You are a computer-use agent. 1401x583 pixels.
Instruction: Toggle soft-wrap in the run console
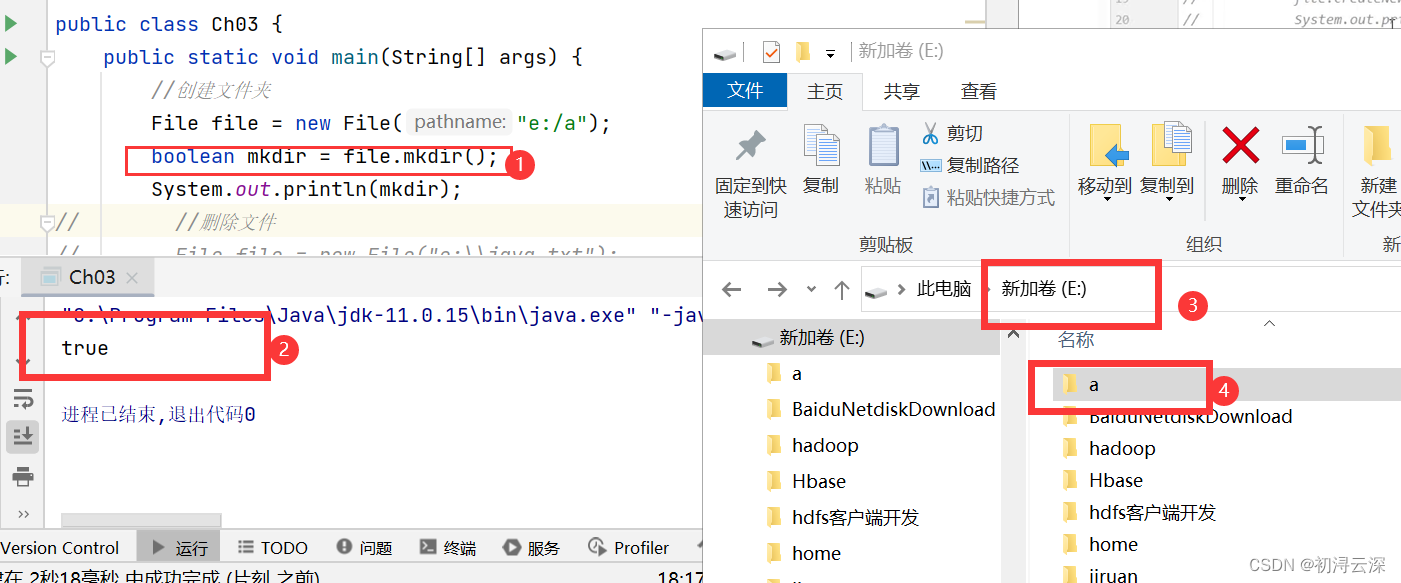[x=23, y=400]
